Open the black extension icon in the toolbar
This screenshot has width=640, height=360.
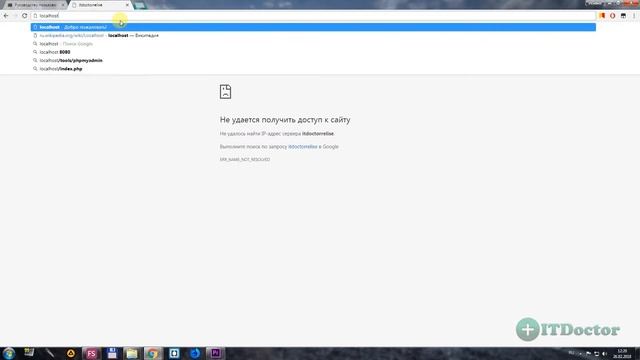(x=623, y=16)
